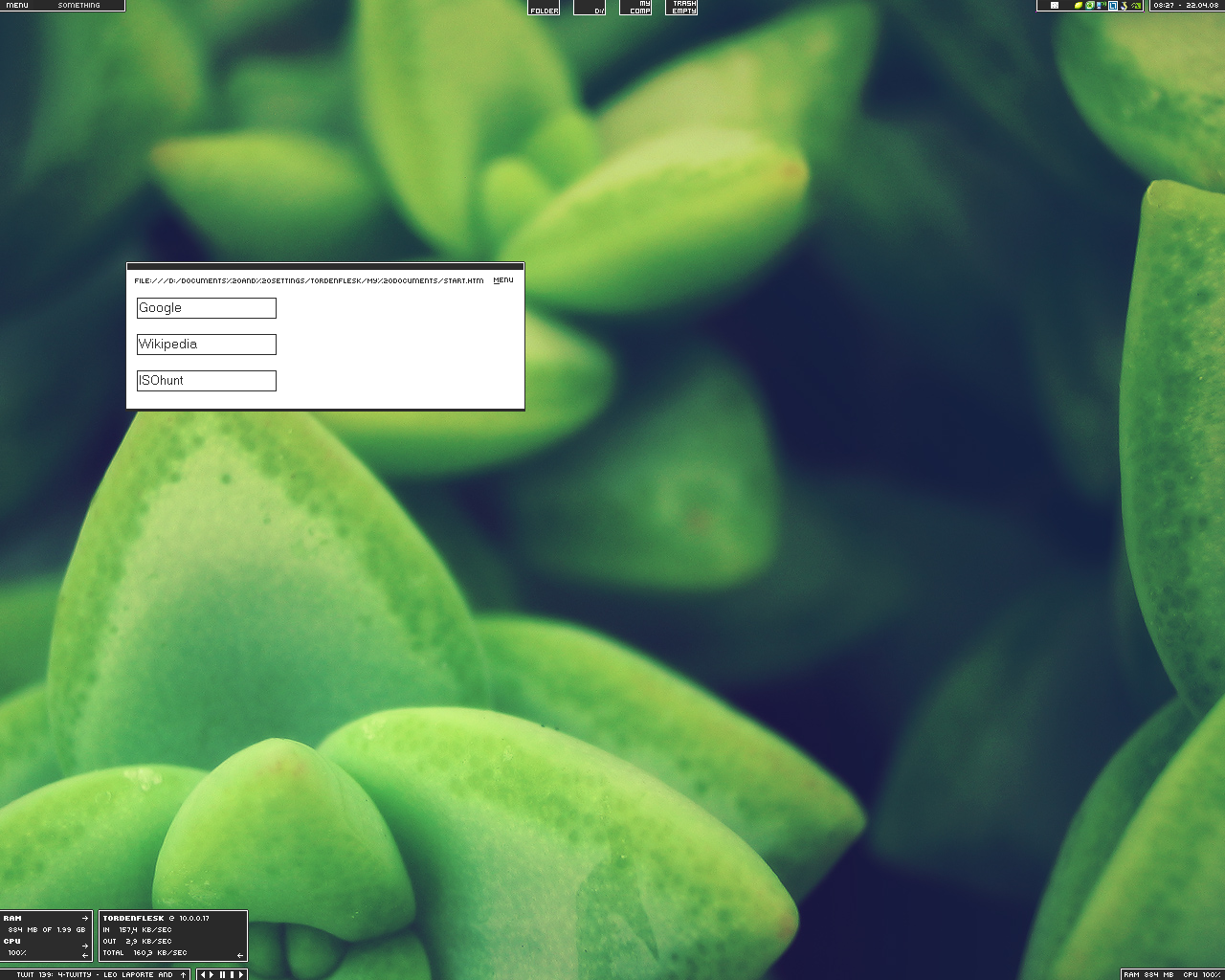Click the Something label in top bar
This screenshot has height=980, width=1225.
pos(79,5)
